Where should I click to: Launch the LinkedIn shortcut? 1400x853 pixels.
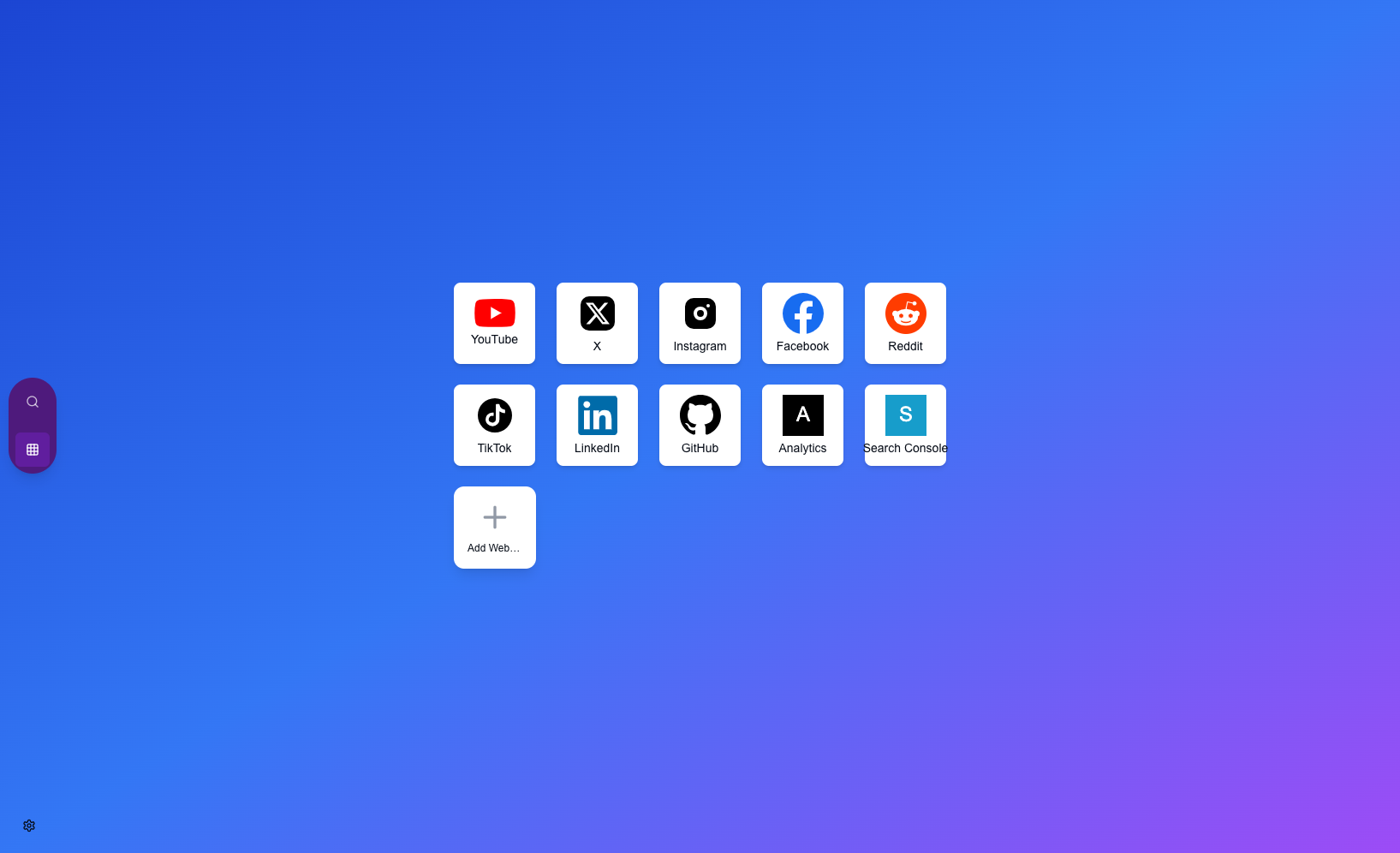coord(597,425)
